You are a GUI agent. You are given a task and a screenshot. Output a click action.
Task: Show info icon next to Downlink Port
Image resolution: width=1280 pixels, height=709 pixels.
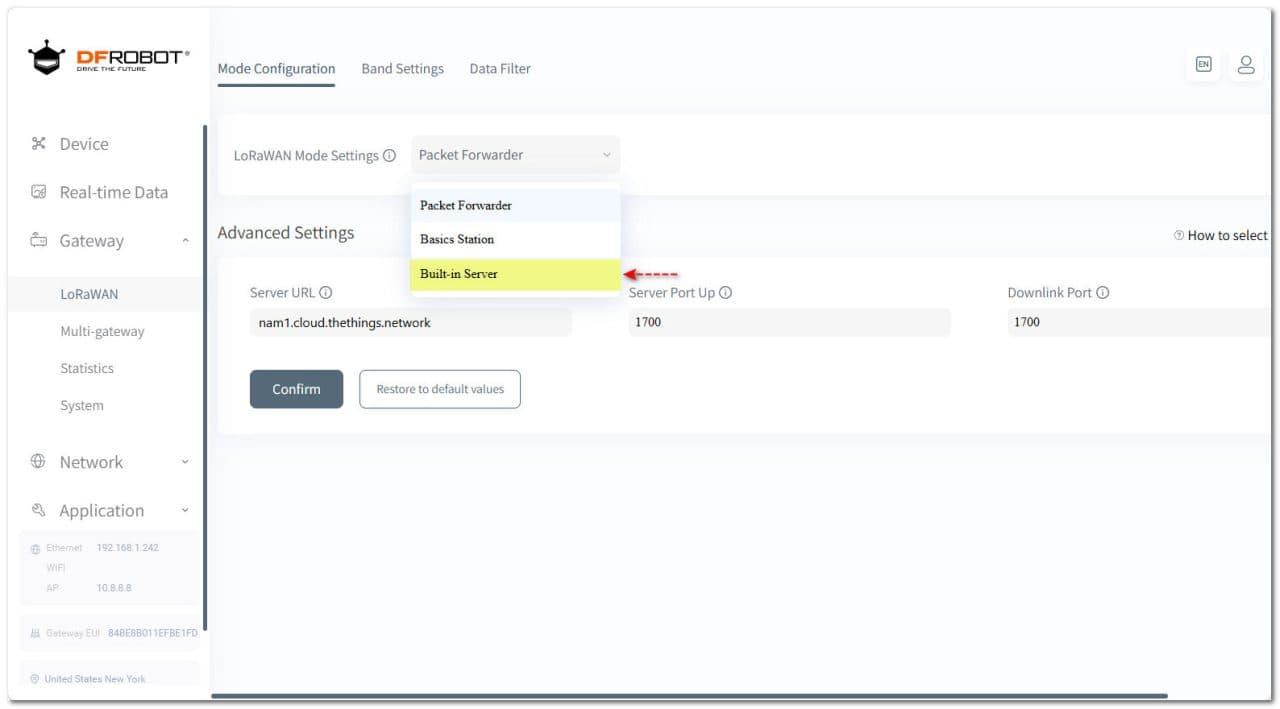click(x=1103, y=293)
